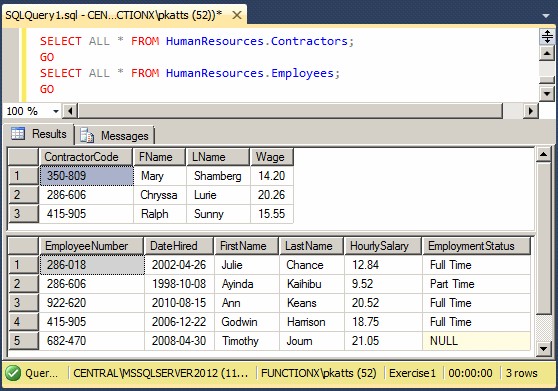Click the HourlySalary column header
558x391 pixels.
tap(383, 246)
